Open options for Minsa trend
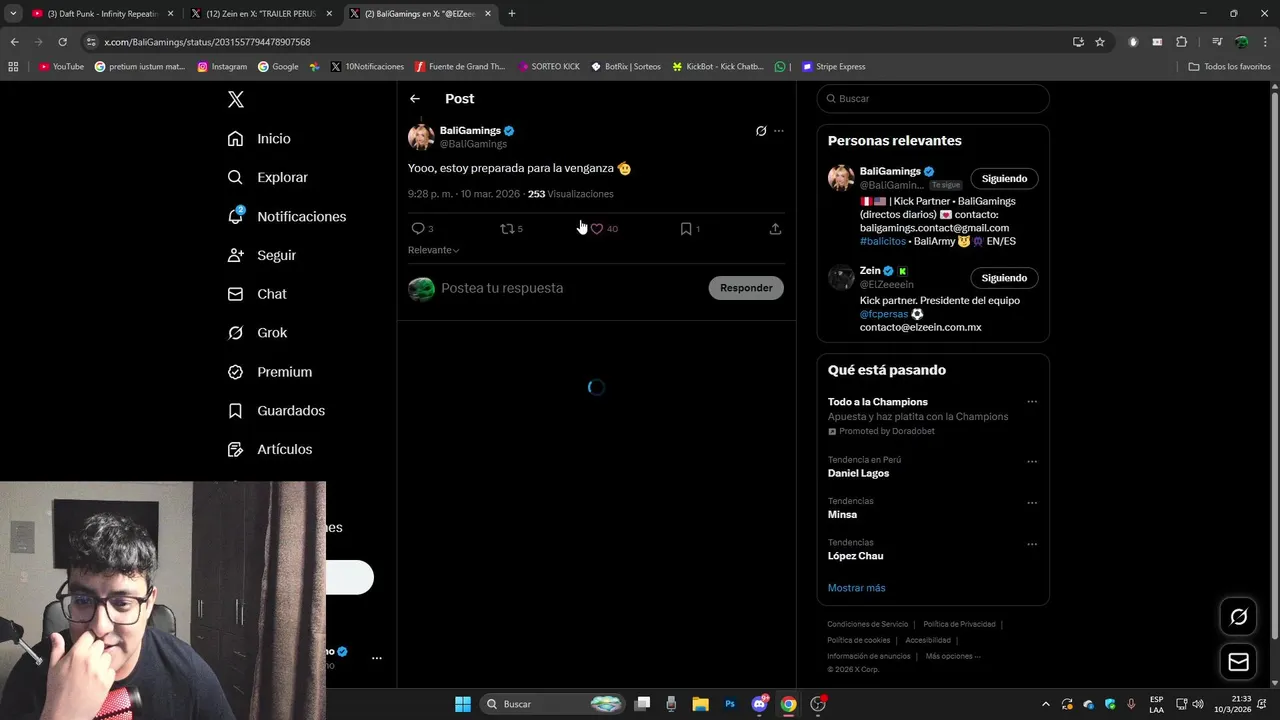This screenshot has height=720, width=1280. point(1032,503)
